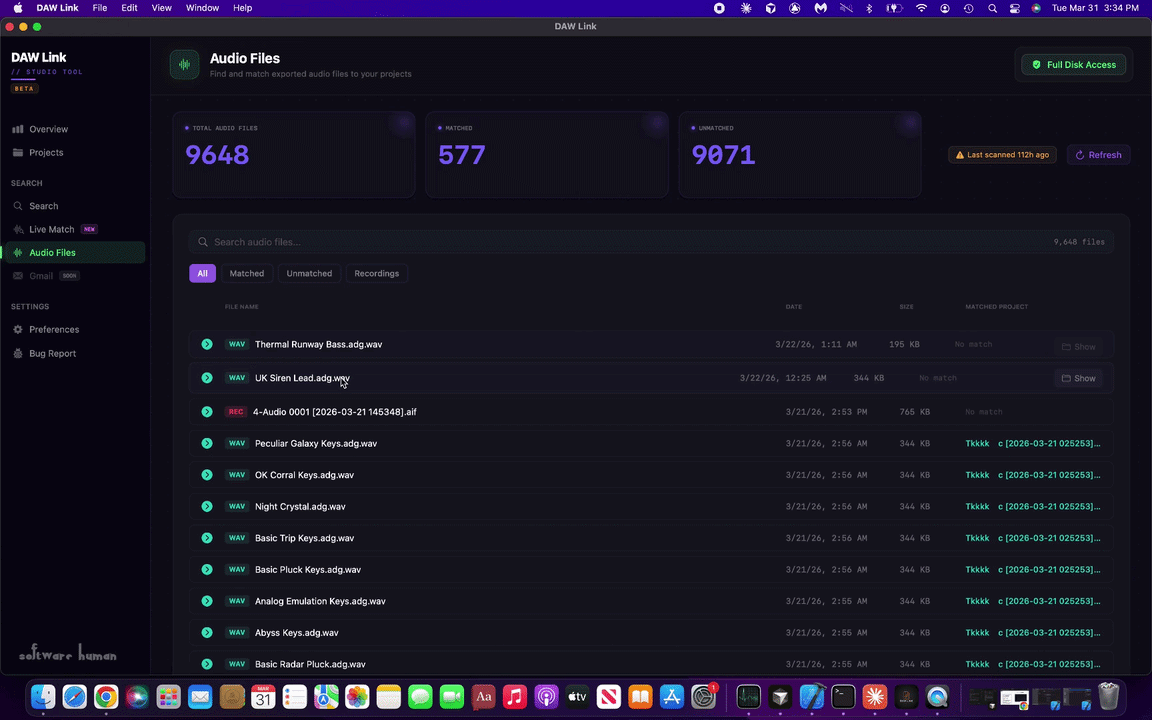Click the Matched Project column header

(996, 306)
